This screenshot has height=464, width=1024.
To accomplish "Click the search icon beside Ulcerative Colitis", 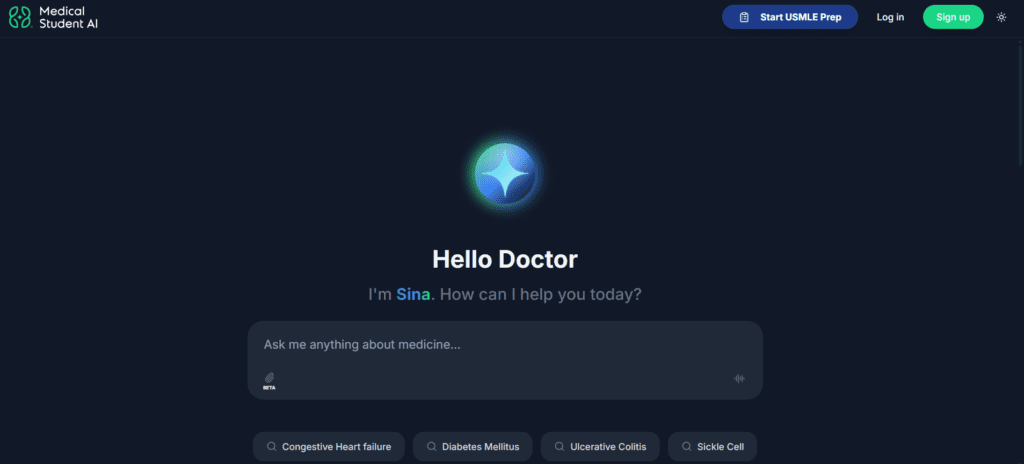I will [560, 447].
